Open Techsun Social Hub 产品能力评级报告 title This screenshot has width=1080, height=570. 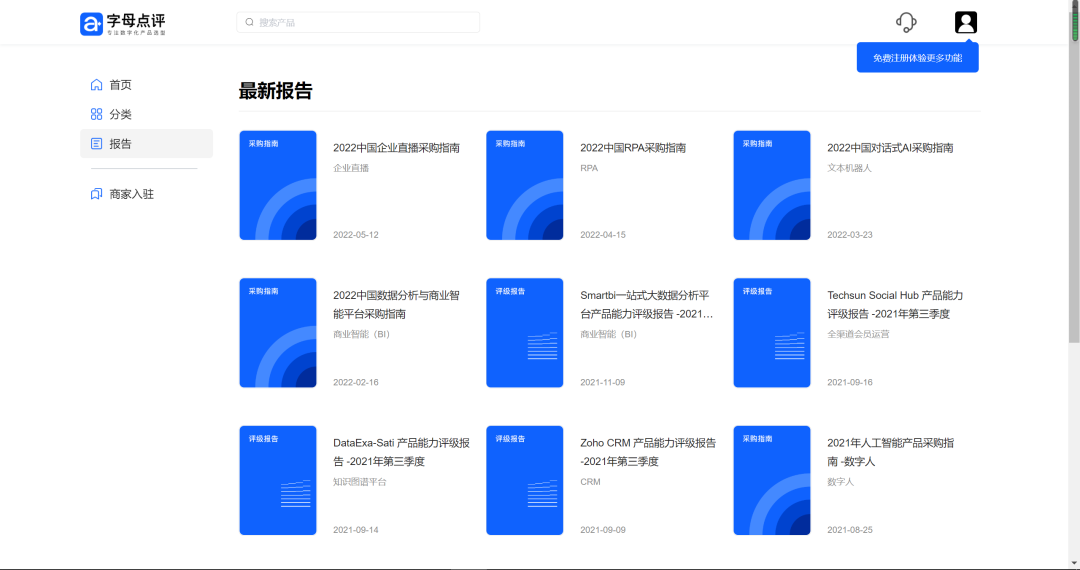(x=895, y=304)
